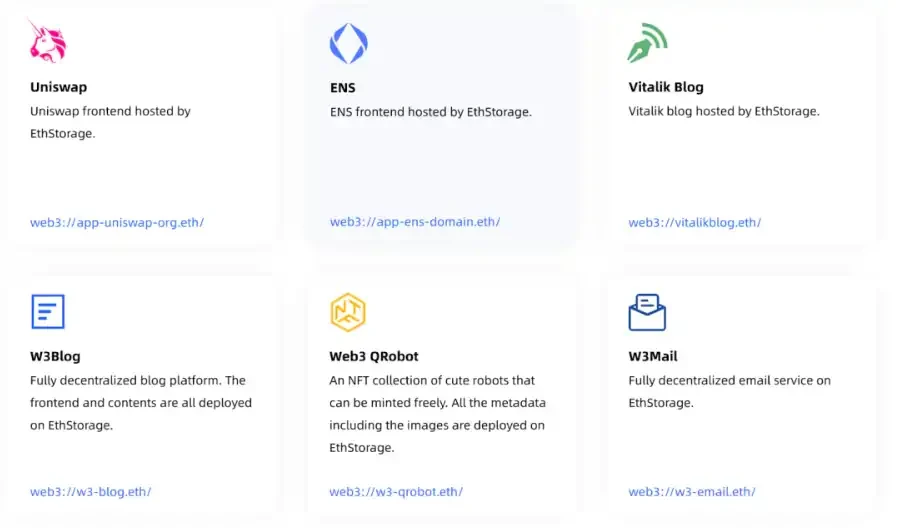Click the W3Mail envelope icon

pyautogui.click(x=647, y=312)
